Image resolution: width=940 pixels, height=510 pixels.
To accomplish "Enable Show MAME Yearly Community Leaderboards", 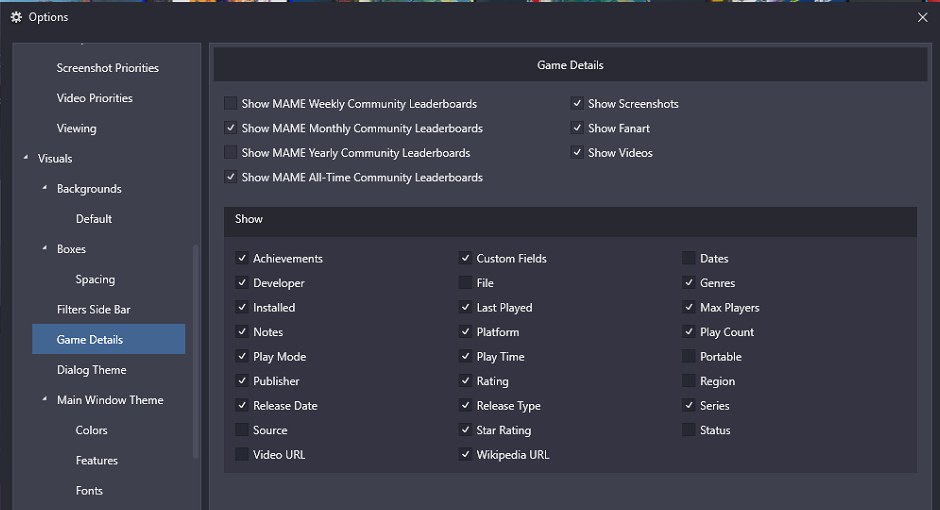I will click(230, 152).
